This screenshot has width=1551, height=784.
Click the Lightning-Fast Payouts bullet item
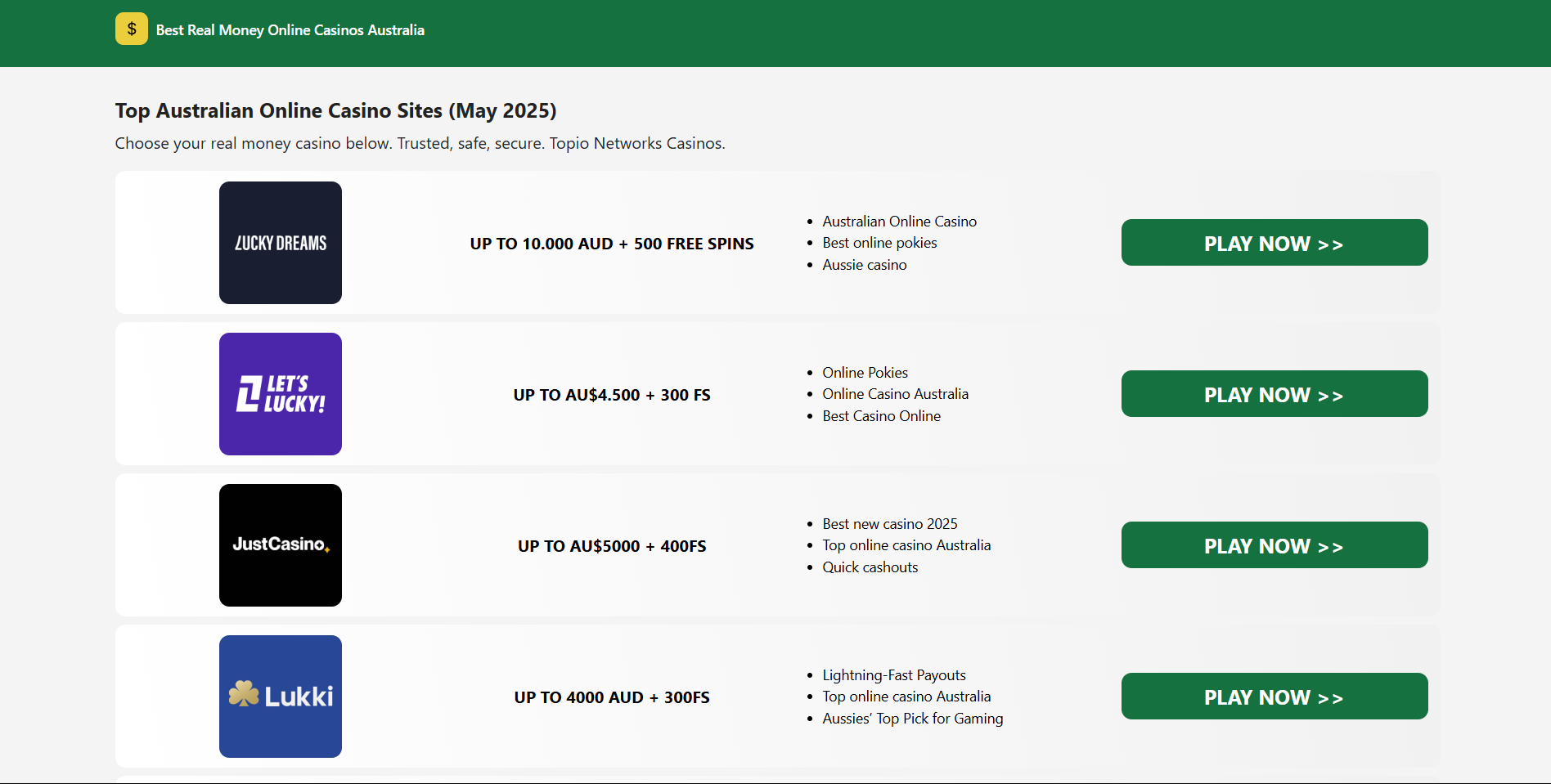tap(893, 674)
